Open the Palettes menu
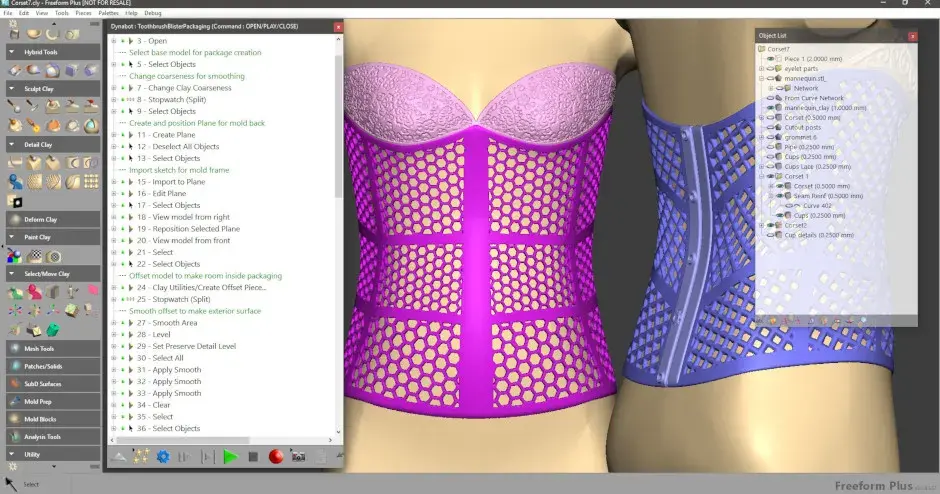This screenshot has height=494, width=940. [109, 13]
